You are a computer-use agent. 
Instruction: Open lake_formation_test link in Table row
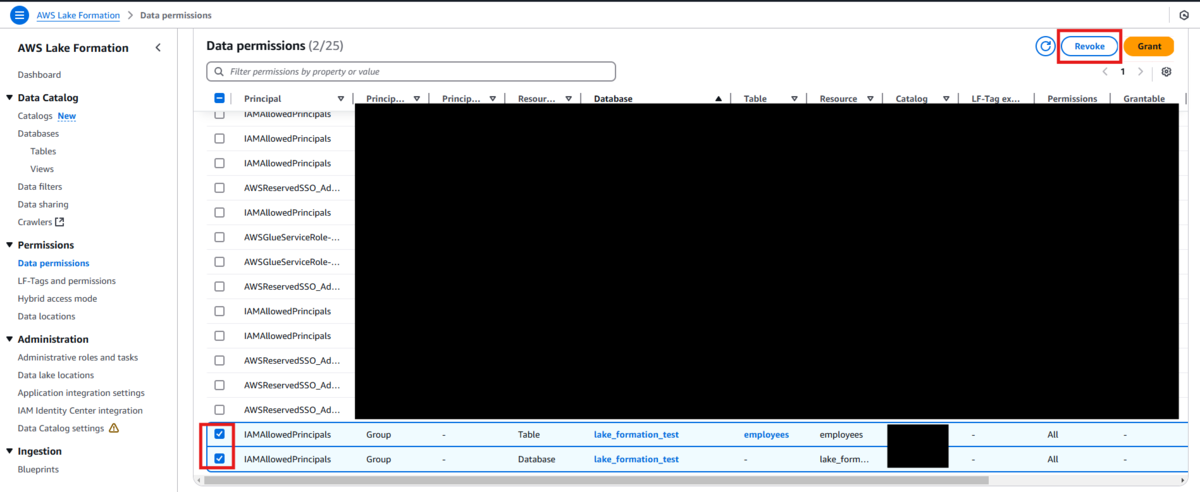point(636,435)
